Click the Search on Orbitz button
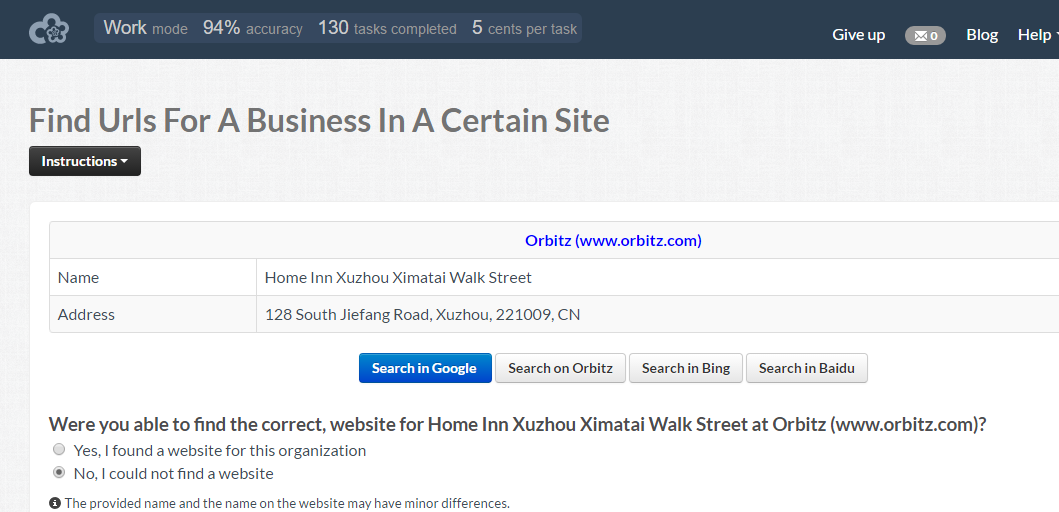 [560, 368]
